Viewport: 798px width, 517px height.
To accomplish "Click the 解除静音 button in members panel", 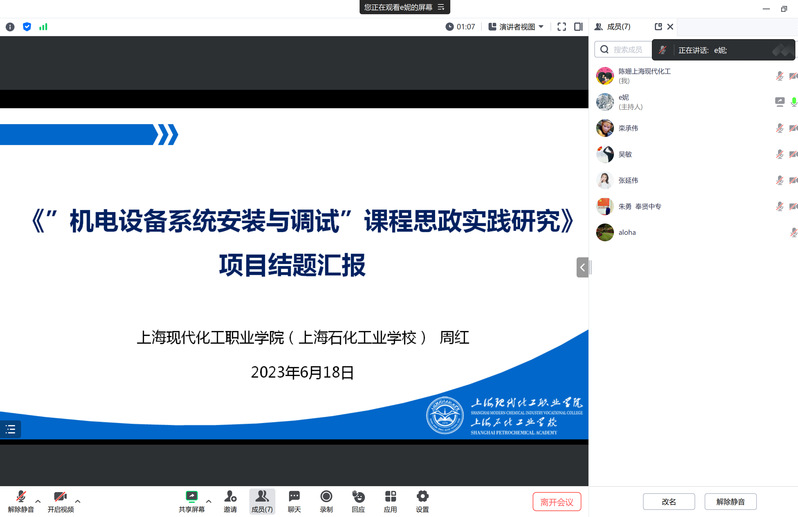I will coord(730,502).
